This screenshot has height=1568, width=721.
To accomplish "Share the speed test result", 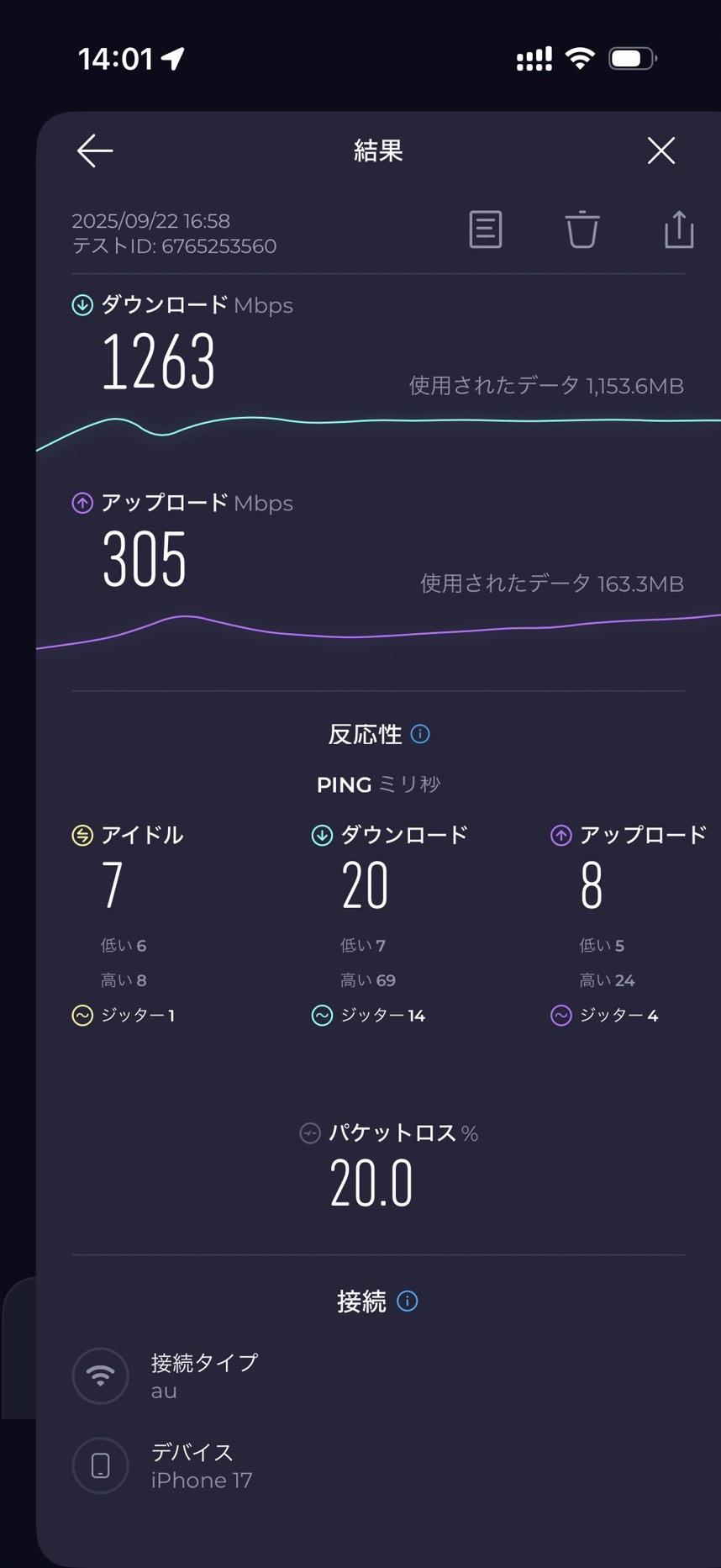I will pos(679,230).
